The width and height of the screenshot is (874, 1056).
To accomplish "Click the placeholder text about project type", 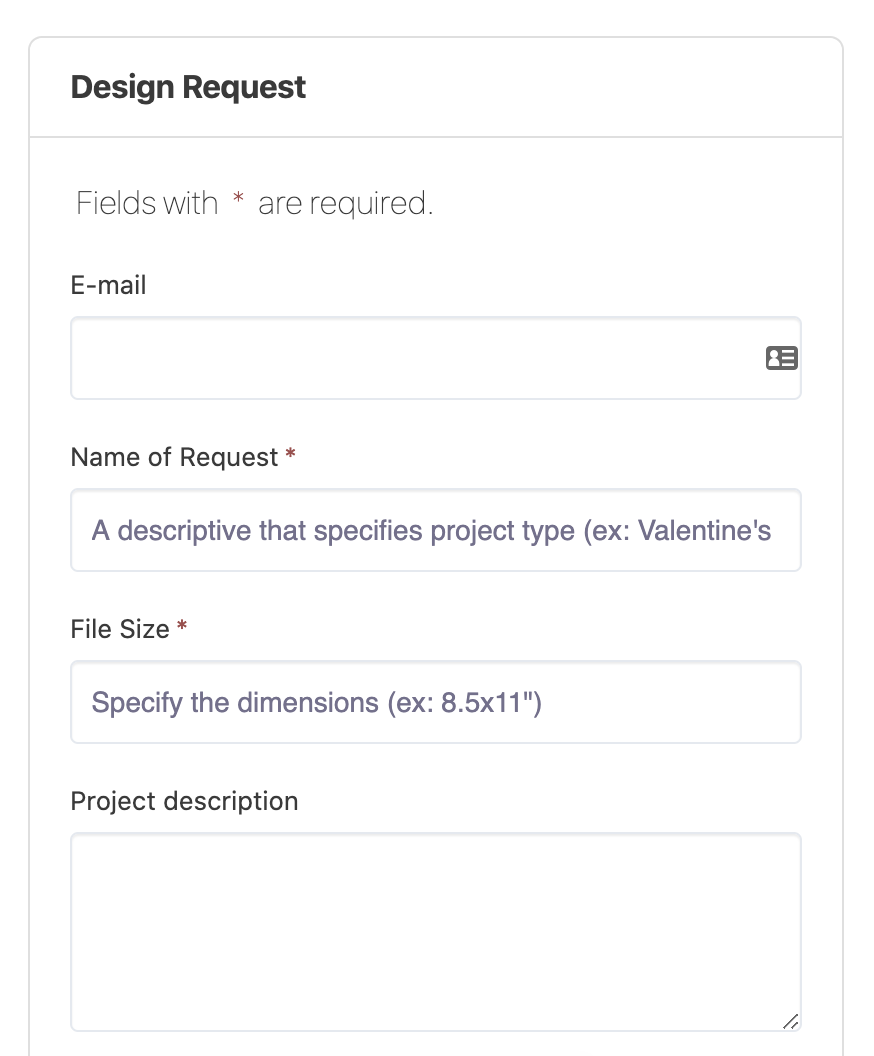I will (430, 530).
